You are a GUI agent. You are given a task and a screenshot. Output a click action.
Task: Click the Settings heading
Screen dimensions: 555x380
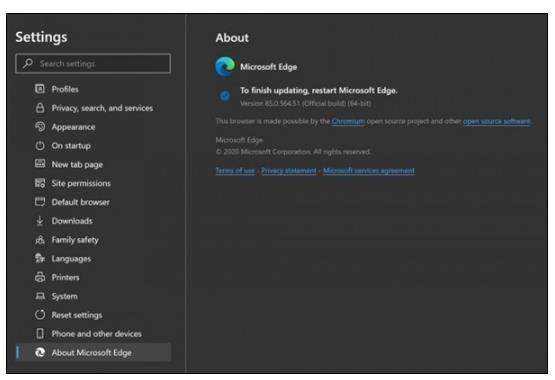41,37
